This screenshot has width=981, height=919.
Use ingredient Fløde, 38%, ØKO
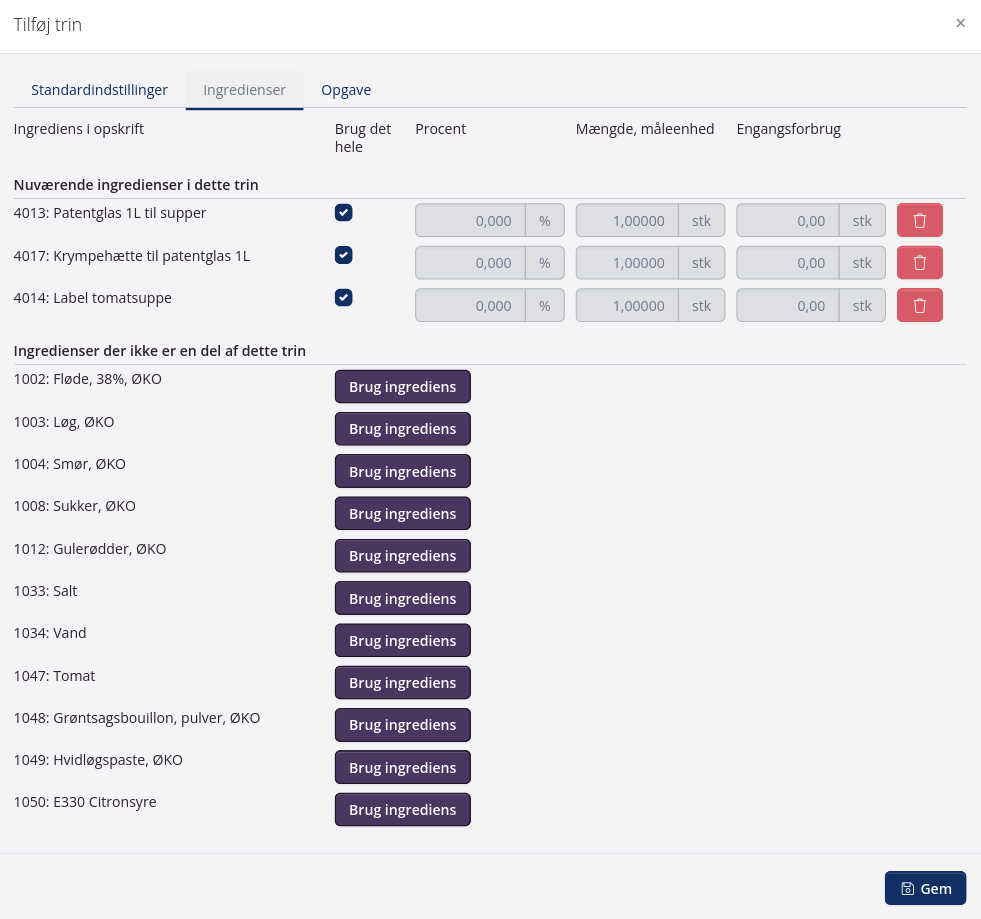pos(402,387)
